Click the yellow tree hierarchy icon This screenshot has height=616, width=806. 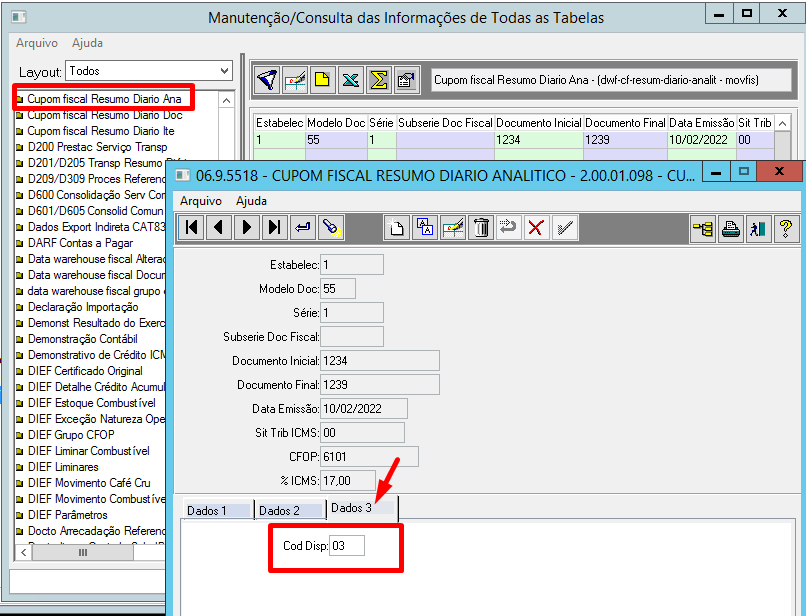(x=703, y=228)
